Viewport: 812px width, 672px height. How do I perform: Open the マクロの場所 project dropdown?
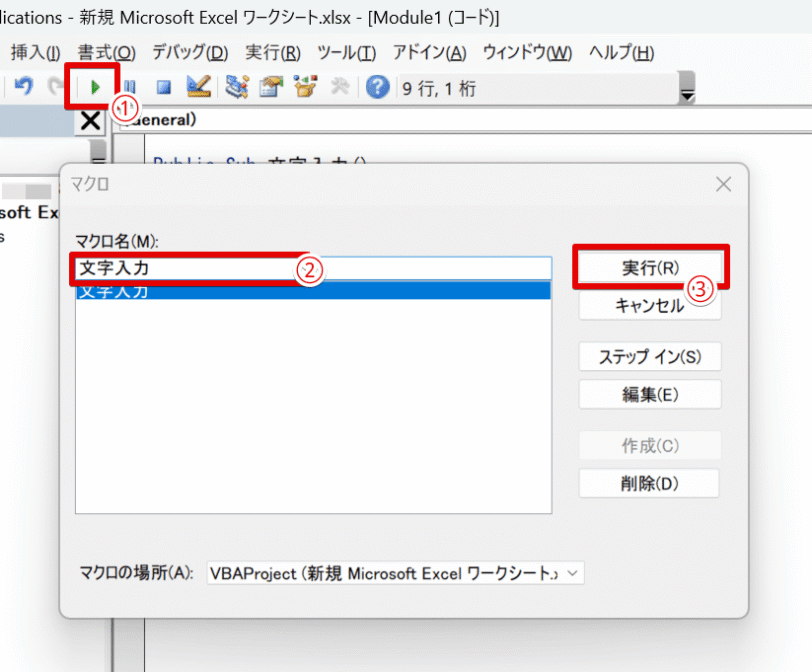[570, 573]
